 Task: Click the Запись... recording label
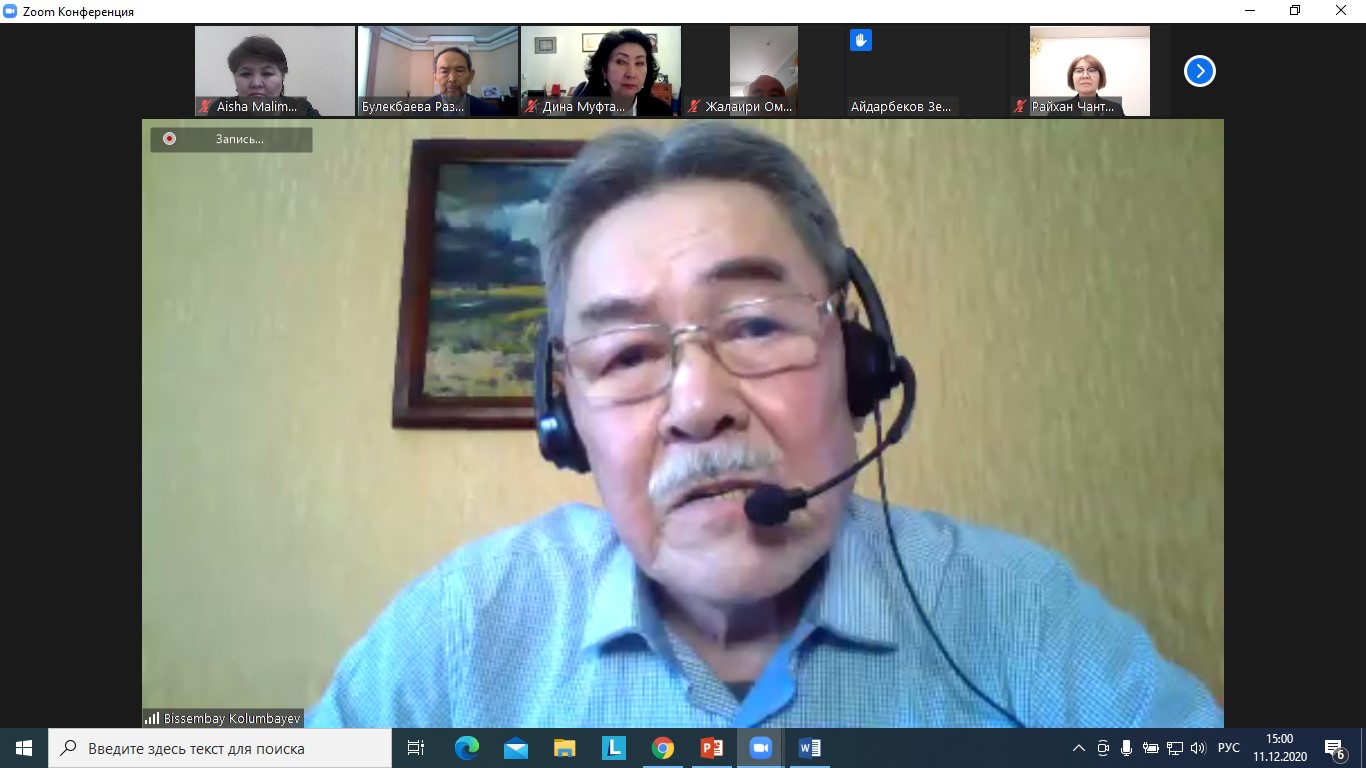(240, 139)
